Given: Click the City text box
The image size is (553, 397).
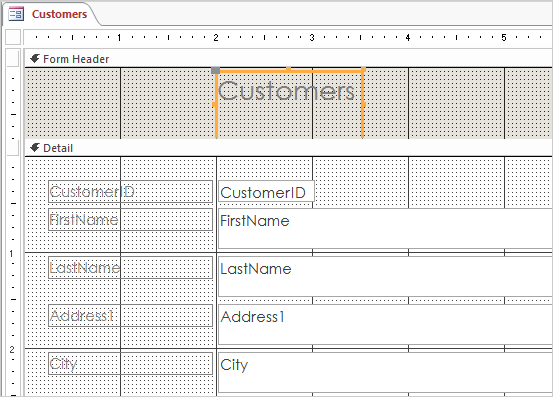Looking at the screenshot, I should pyautogui.click(x=385, y=372).
